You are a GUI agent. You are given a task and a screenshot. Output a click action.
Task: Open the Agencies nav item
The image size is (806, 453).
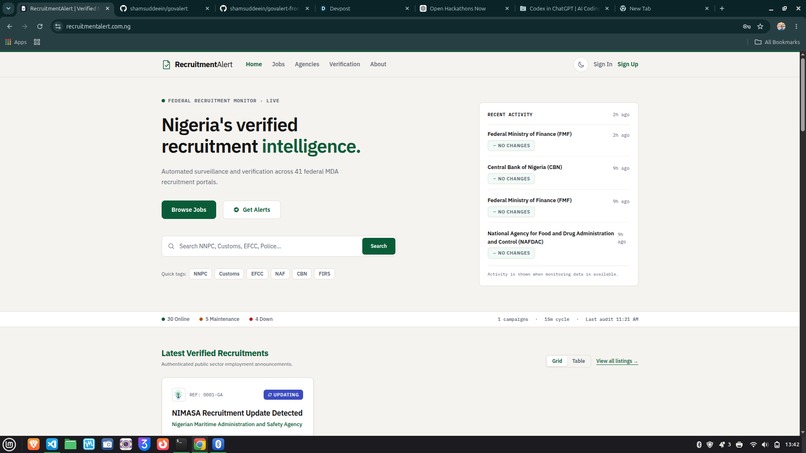pos(307,64)
